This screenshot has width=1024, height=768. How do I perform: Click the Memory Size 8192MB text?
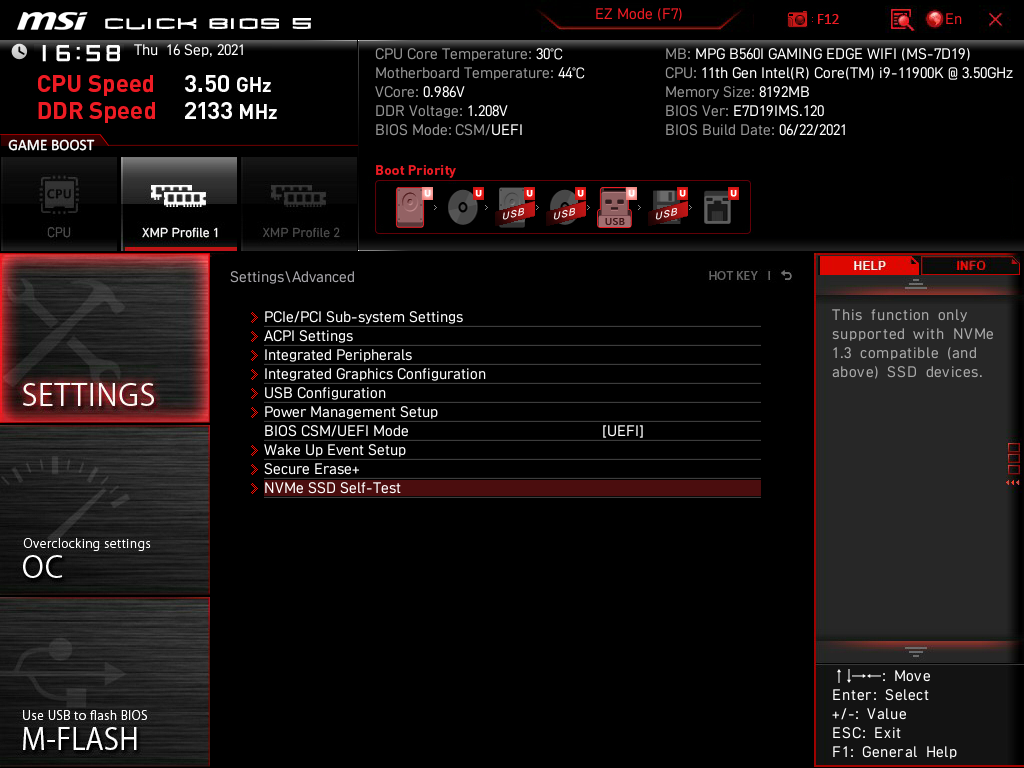[x=737, y=92]
